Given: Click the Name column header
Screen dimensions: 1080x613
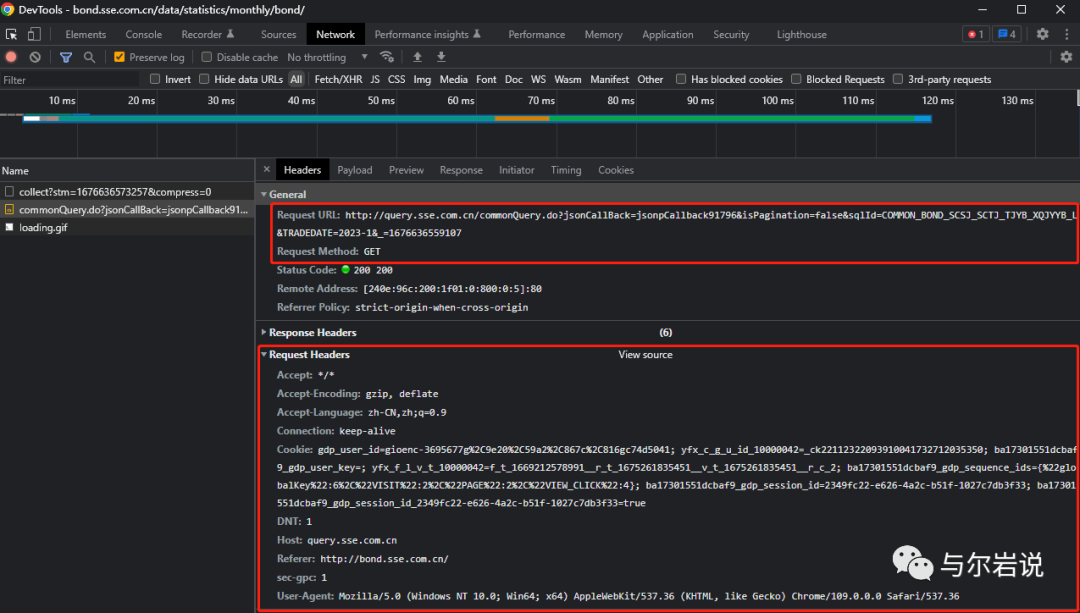Looking at the screenshot, I should click(x=127, y=170).
